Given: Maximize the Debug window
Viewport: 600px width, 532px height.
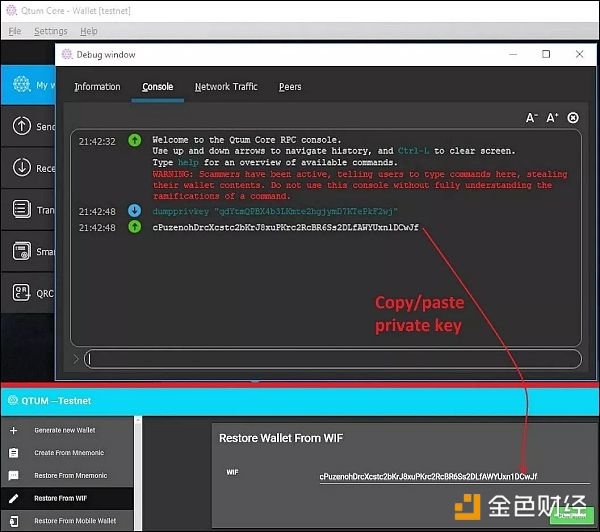Looking at the screenshot, I should [x=546, y=54].
